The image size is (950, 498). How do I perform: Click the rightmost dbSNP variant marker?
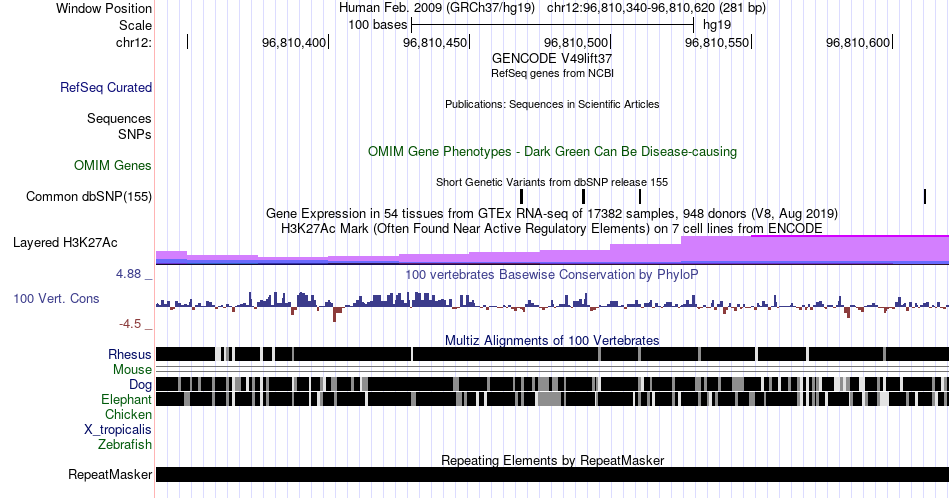tap(925, 196)
